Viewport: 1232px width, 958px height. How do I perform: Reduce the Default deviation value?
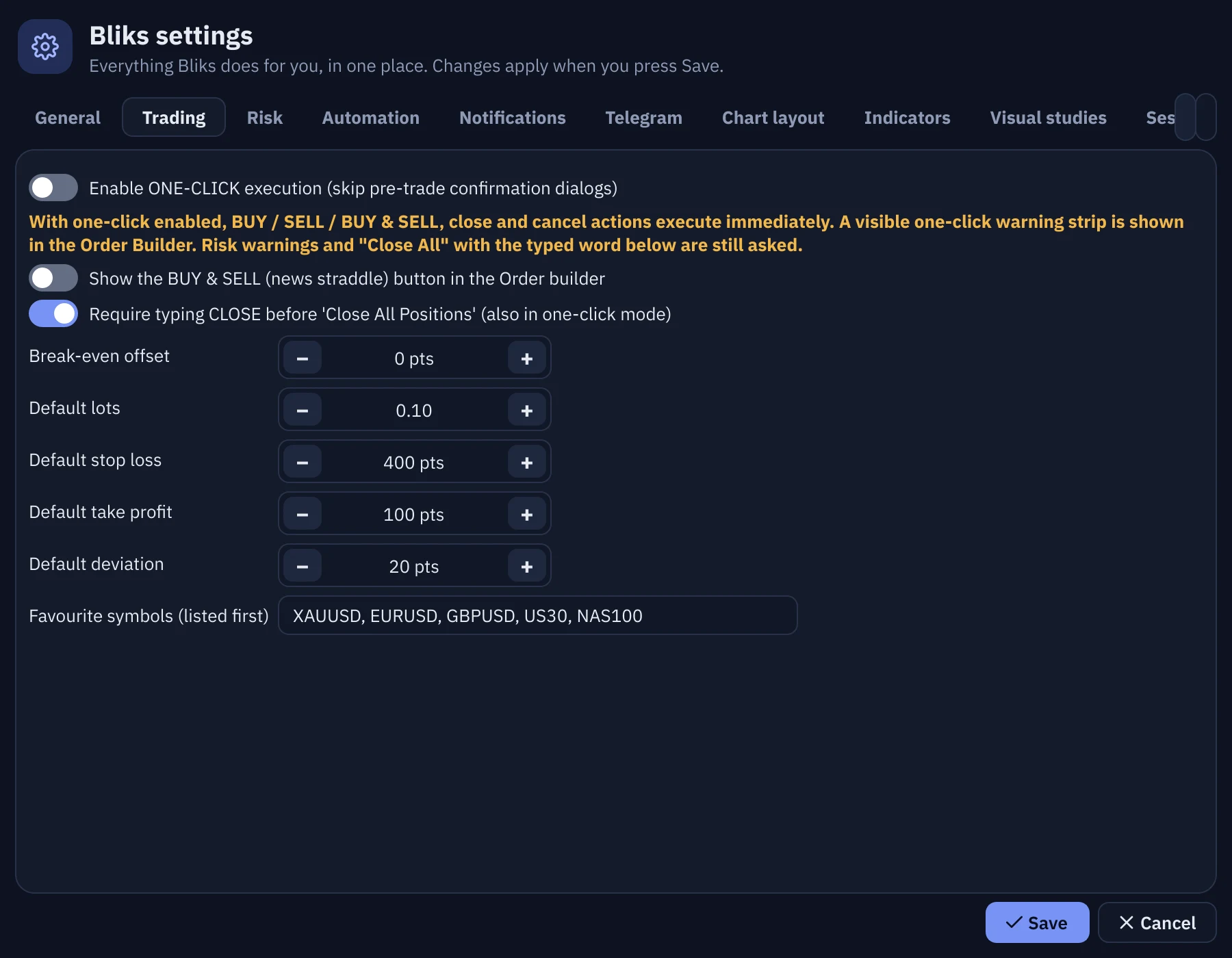pyautogui.click(x=303, y=566)
